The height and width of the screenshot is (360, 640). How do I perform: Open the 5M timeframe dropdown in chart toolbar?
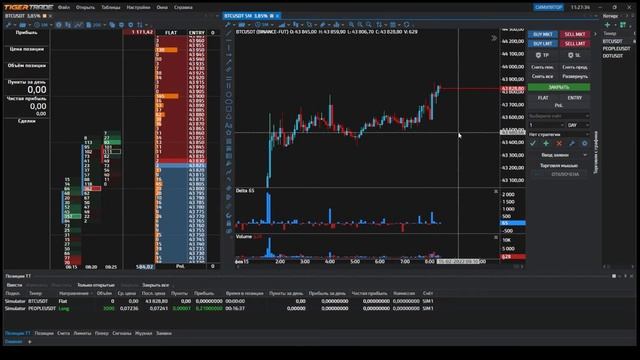pyautogui.click(x=264, y=25)
